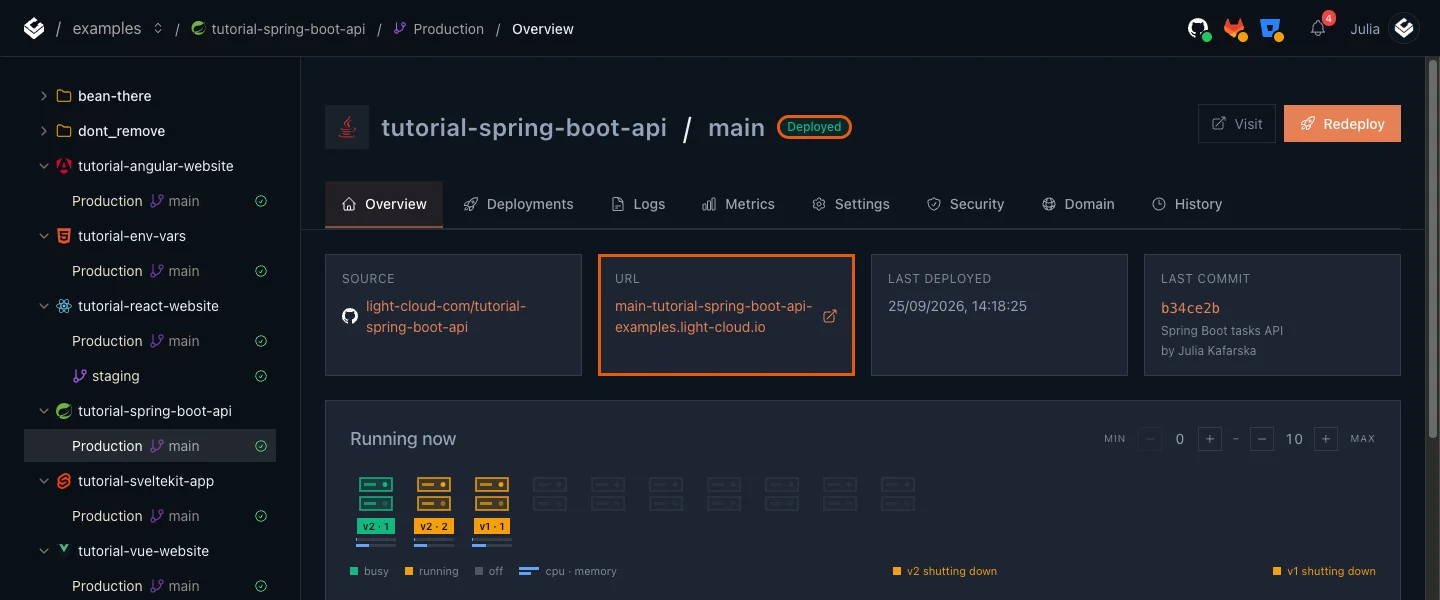Click the v2 shutting down legend entry
This screenshot has width=1440, height=600.
(x=945, y=572)
